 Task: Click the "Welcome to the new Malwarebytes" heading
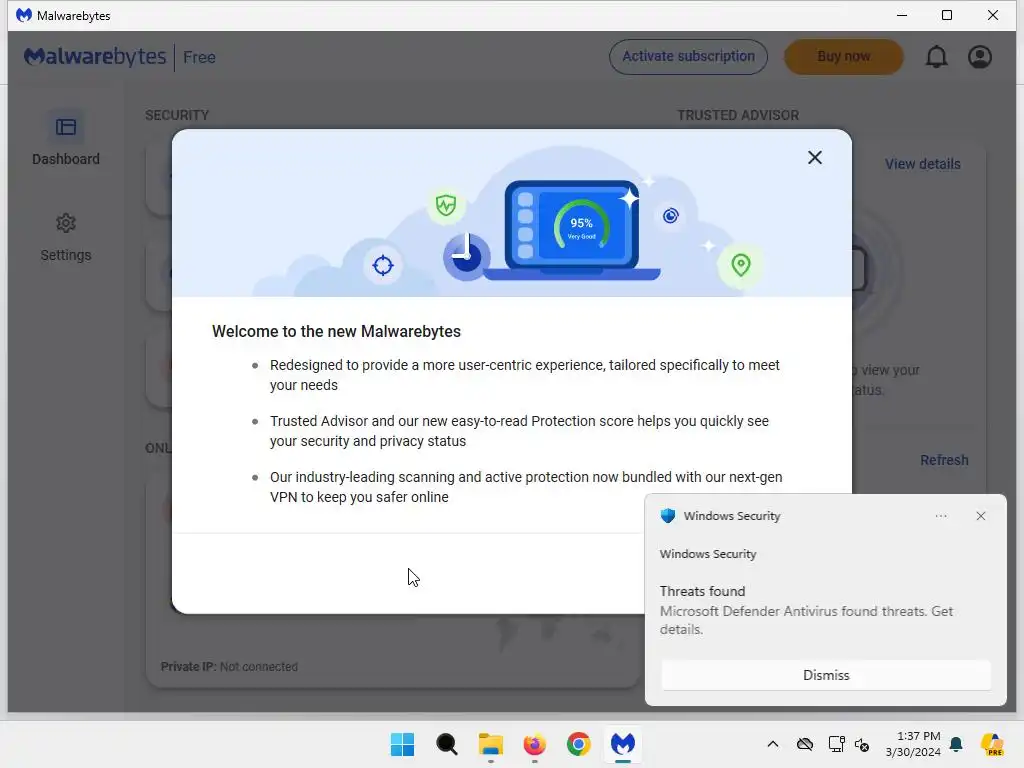(336, 331)
